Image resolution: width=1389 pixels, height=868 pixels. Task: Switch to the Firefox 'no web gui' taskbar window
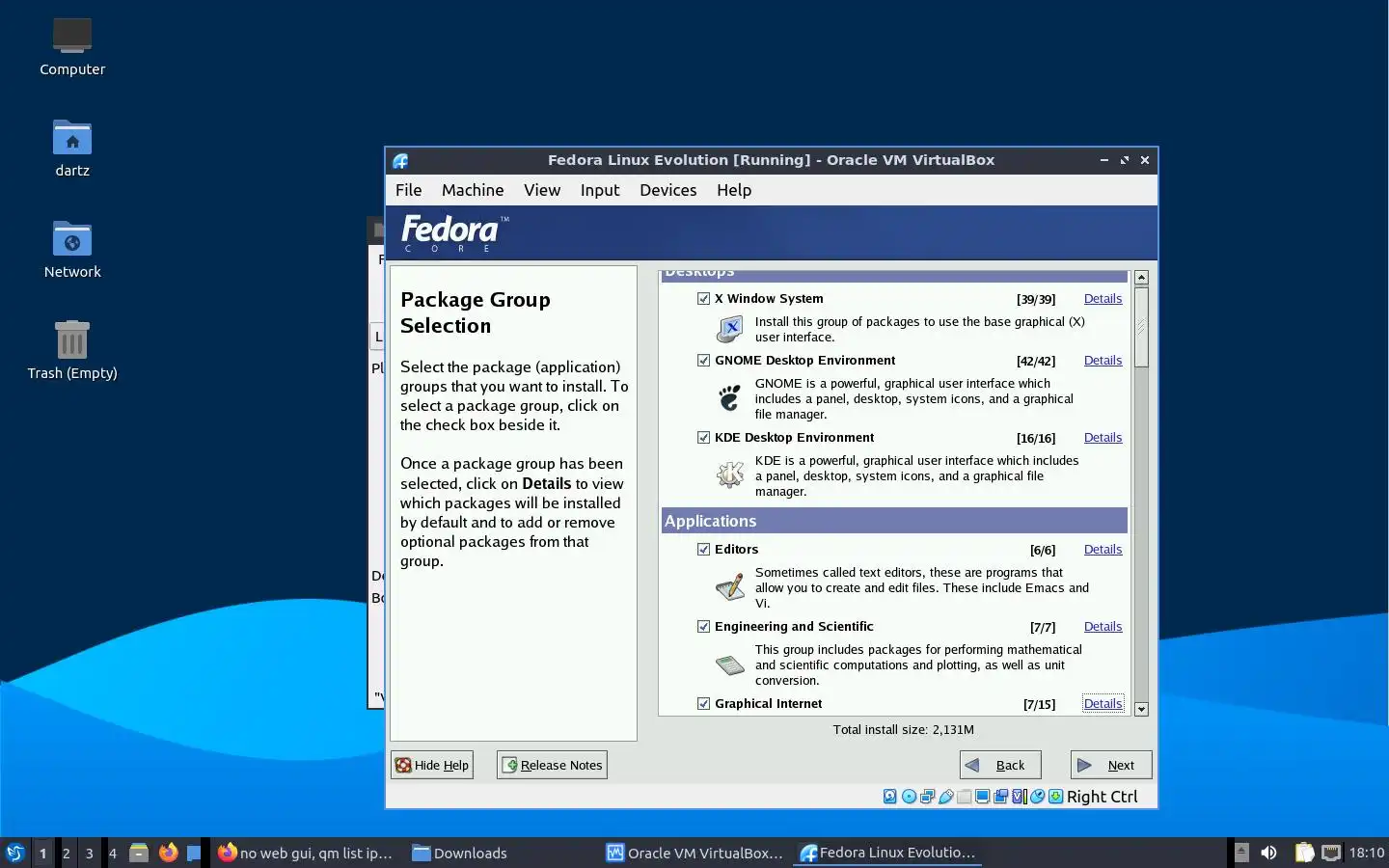coord(305,853)
